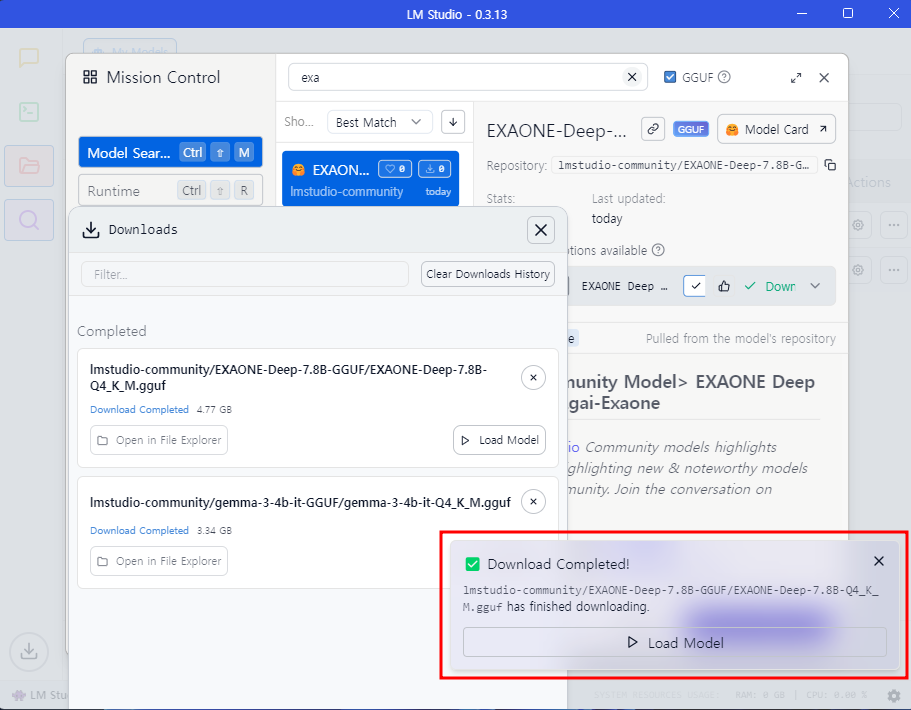The width and height of the screenshot is (911, 710).
Task: Open gemma file in File Explorer
Action: click(159, 561)
